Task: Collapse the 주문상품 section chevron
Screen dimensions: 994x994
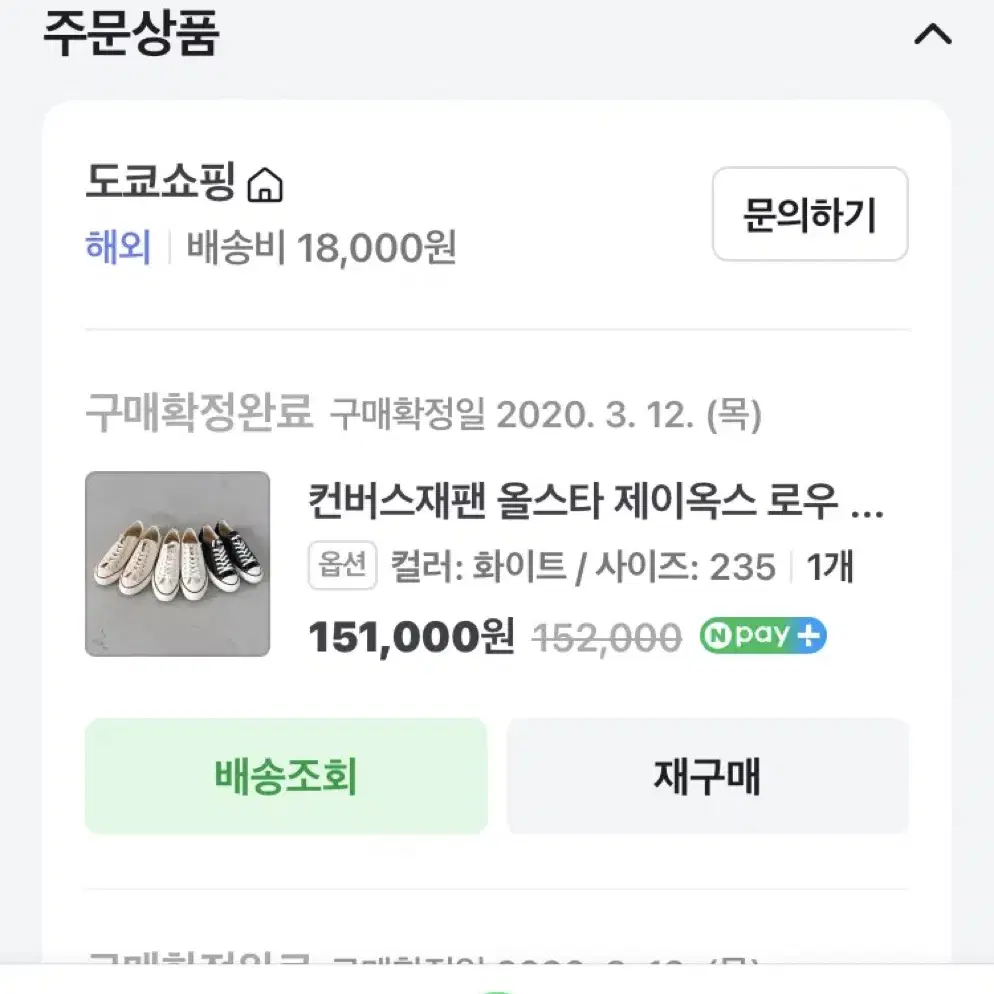Action: click(933, 34)
